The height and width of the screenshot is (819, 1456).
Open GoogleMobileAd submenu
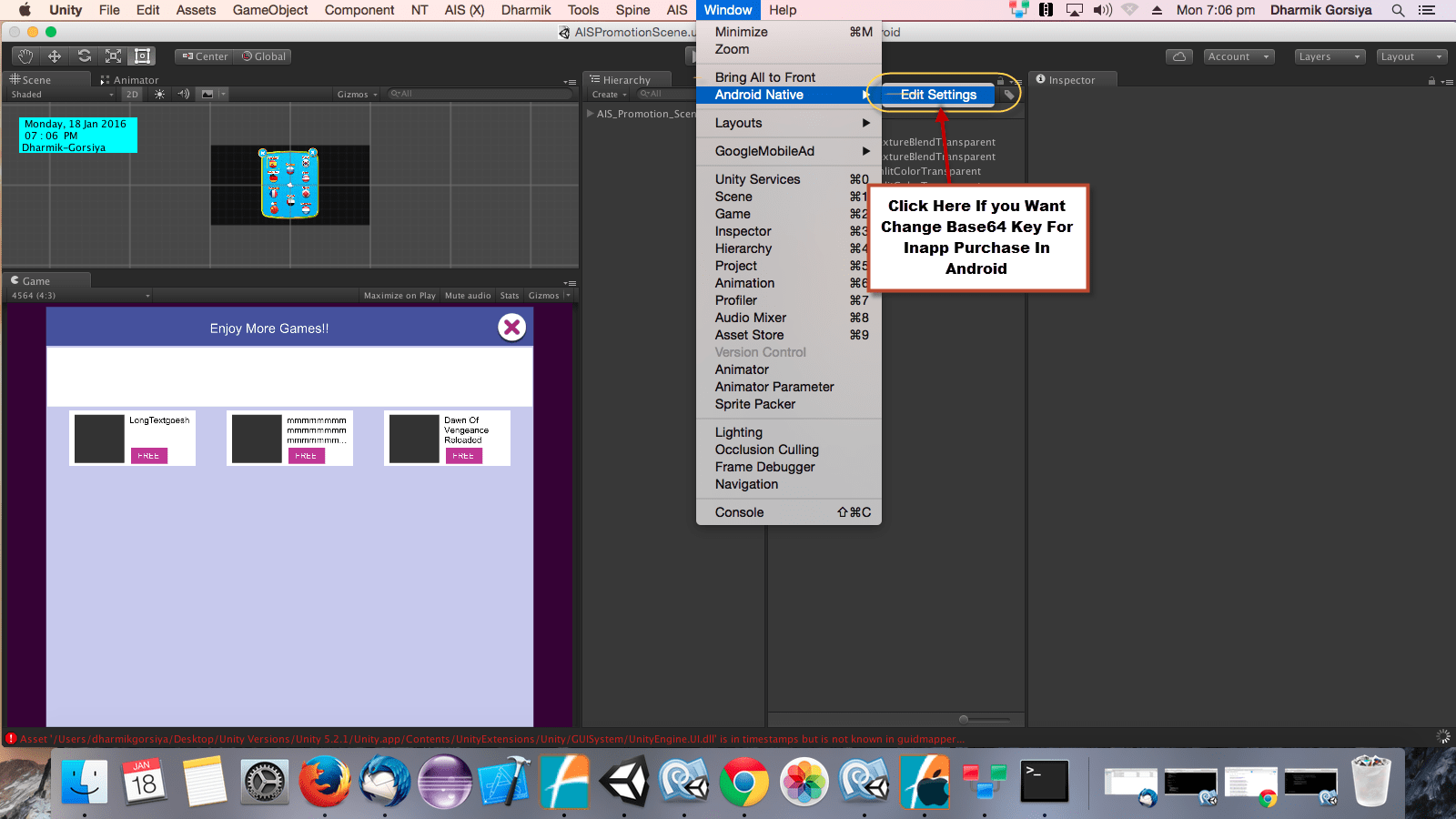(788, 151)
